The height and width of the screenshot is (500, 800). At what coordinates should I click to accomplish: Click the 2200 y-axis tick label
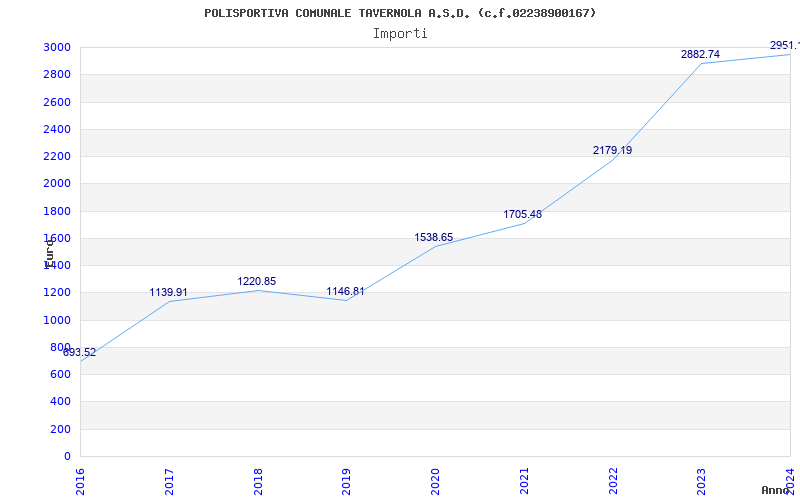click(57, 156)
